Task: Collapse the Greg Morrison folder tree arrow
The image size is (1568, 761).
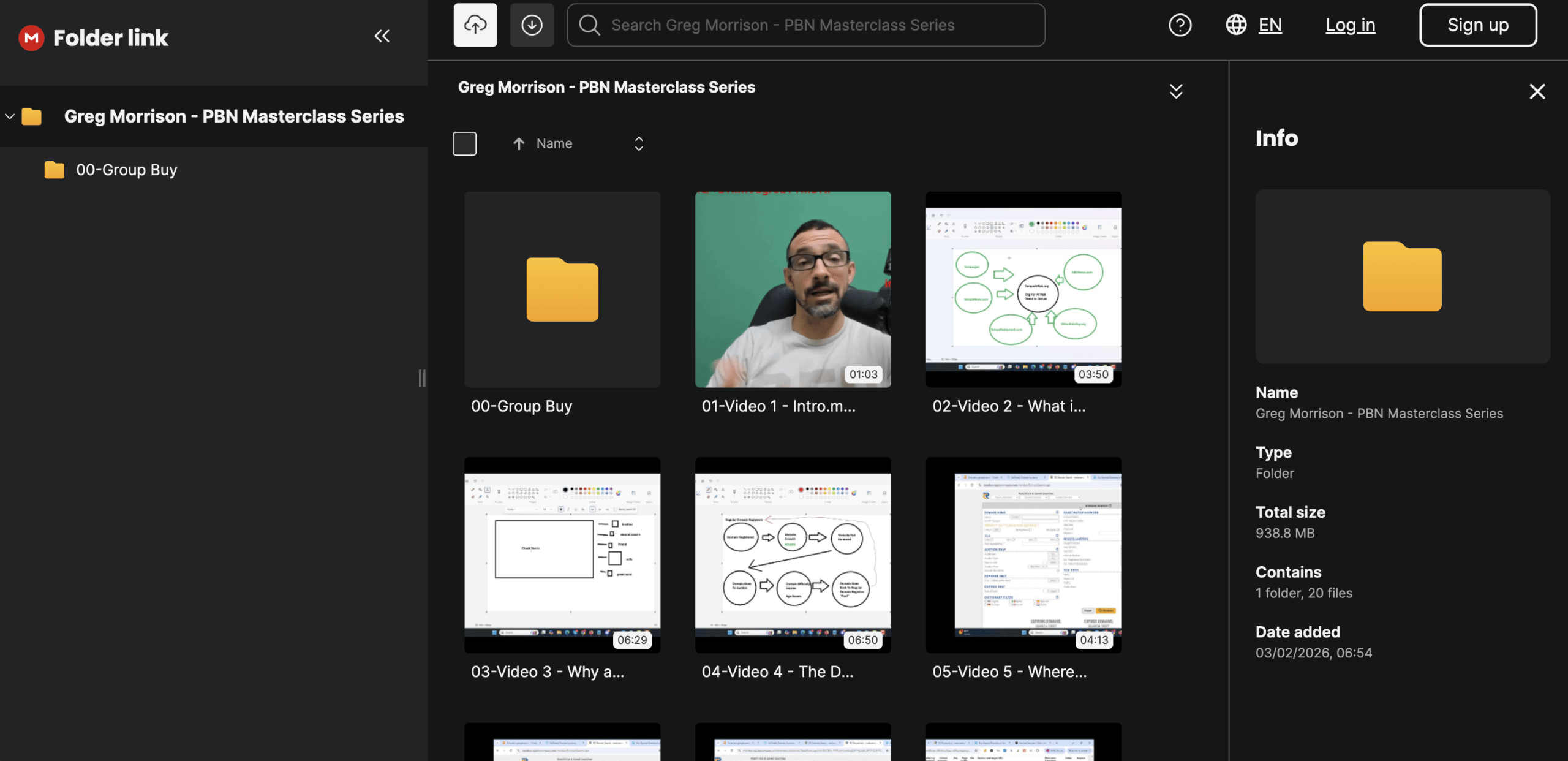Action: (x=10, y=116)
